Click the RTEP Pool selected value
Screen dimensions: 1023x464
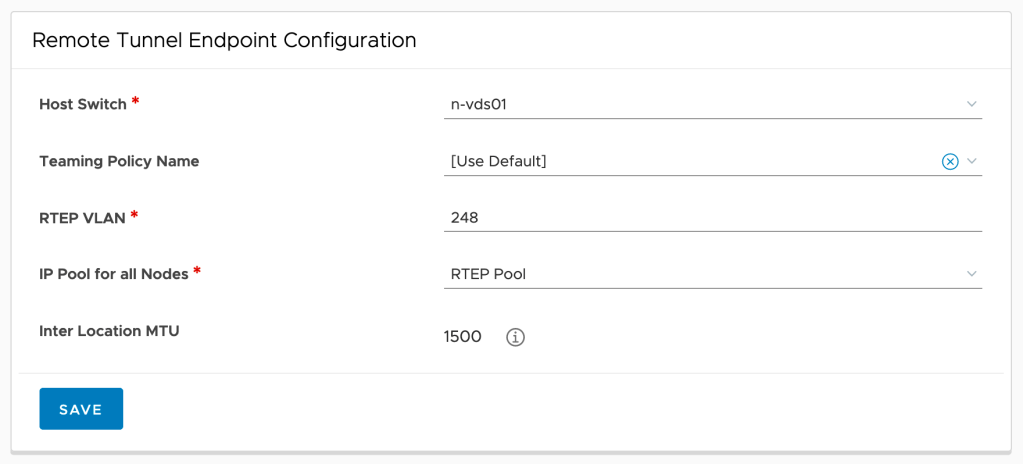[x=488, y=274]
